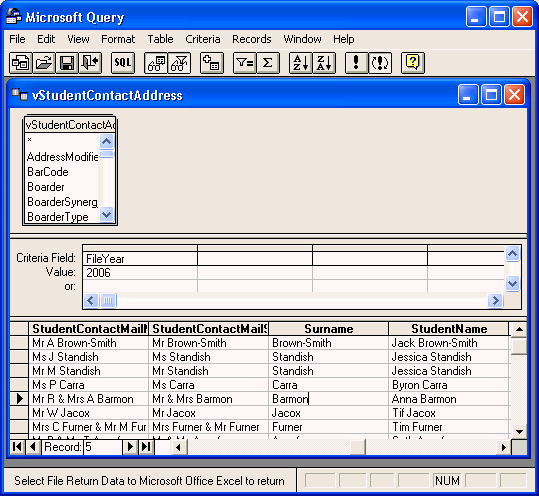Toggle the Show/Hide Tables icon
This screenshot has width=539, height=496.
click(156, 63)
